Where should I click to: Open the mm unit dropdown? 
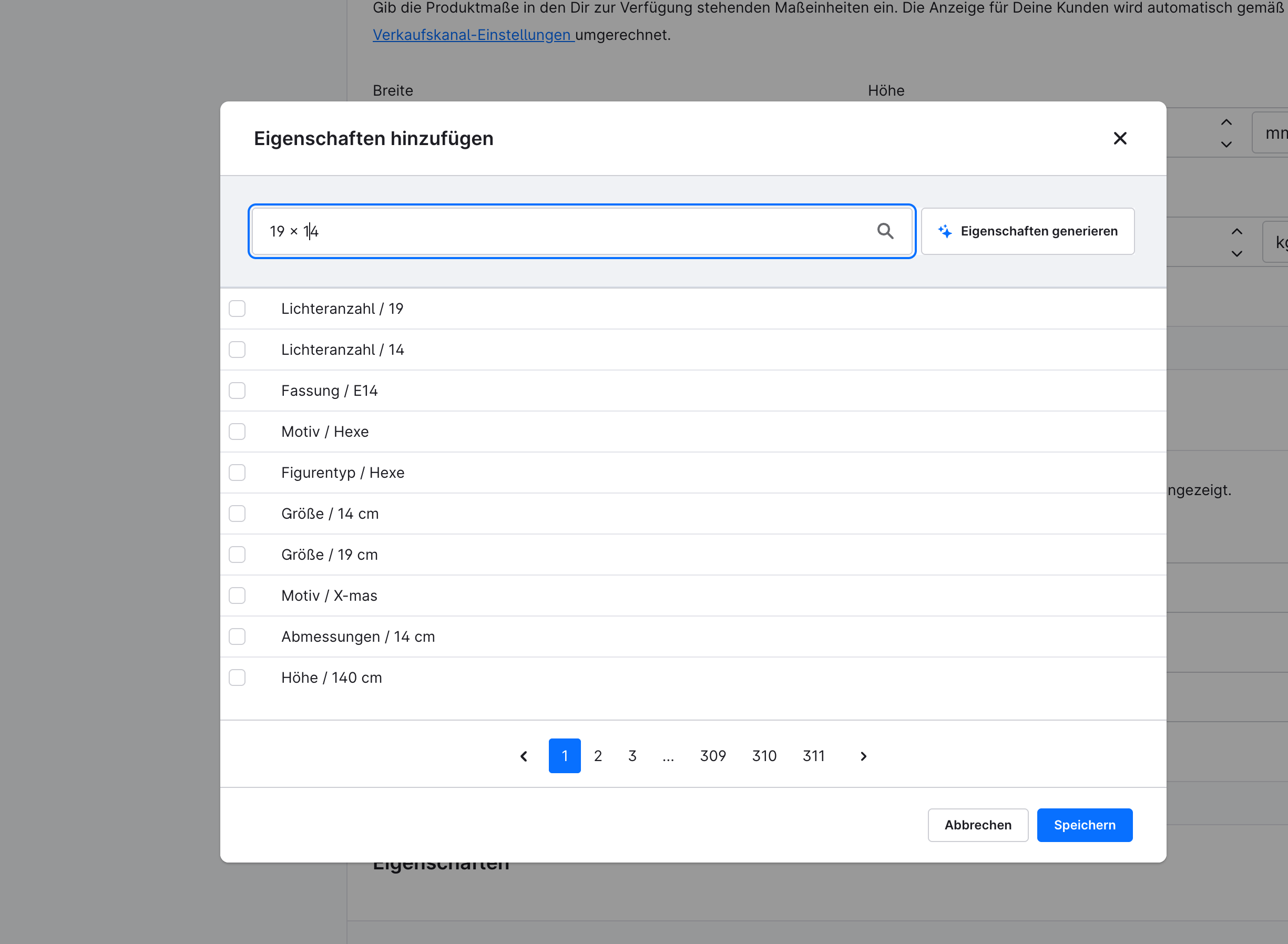(1271, 132)
